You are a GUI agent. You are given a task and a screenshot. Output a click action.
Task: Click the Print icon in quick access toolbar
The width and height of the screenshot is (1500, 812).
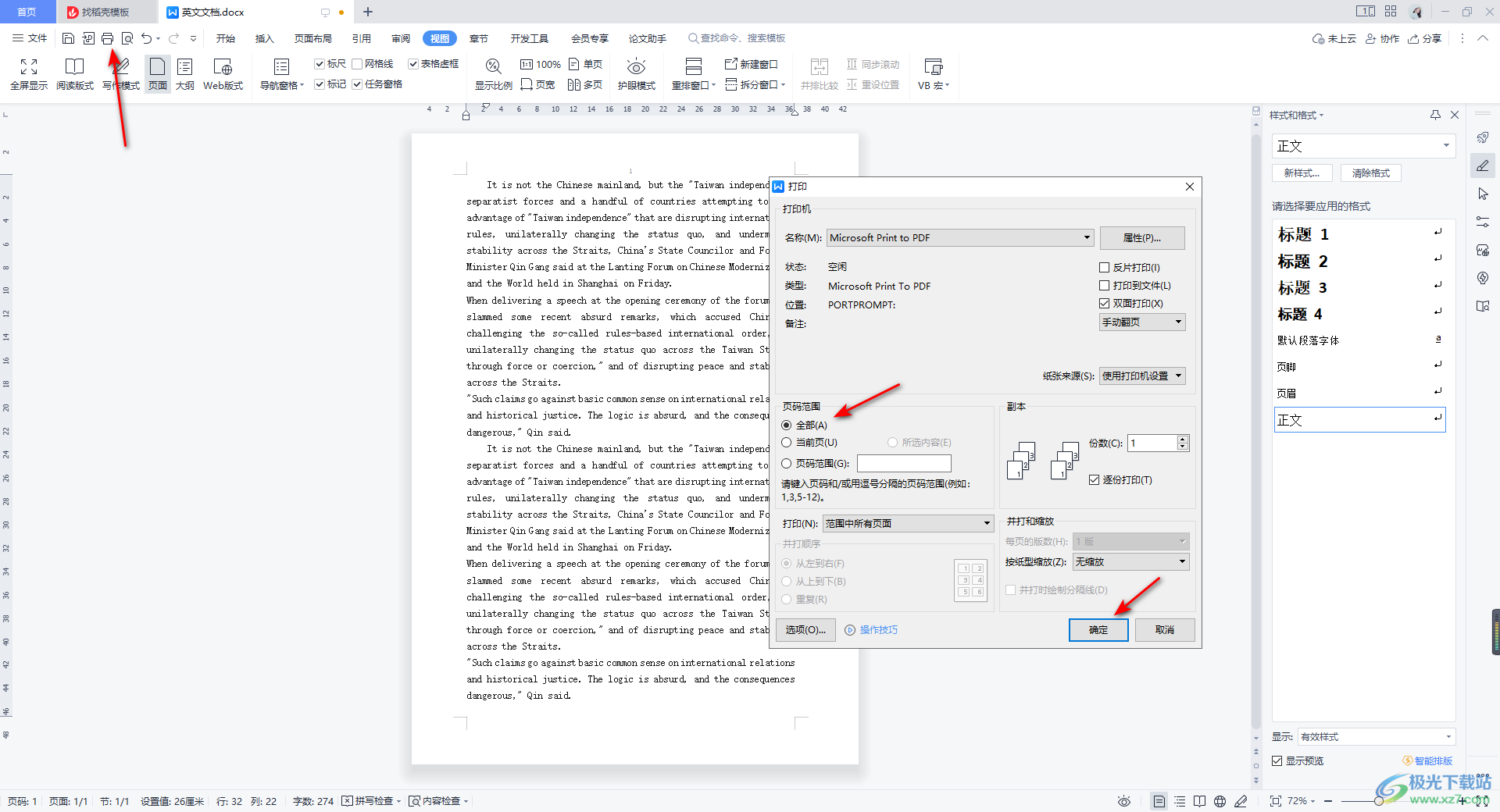[107, 38]
